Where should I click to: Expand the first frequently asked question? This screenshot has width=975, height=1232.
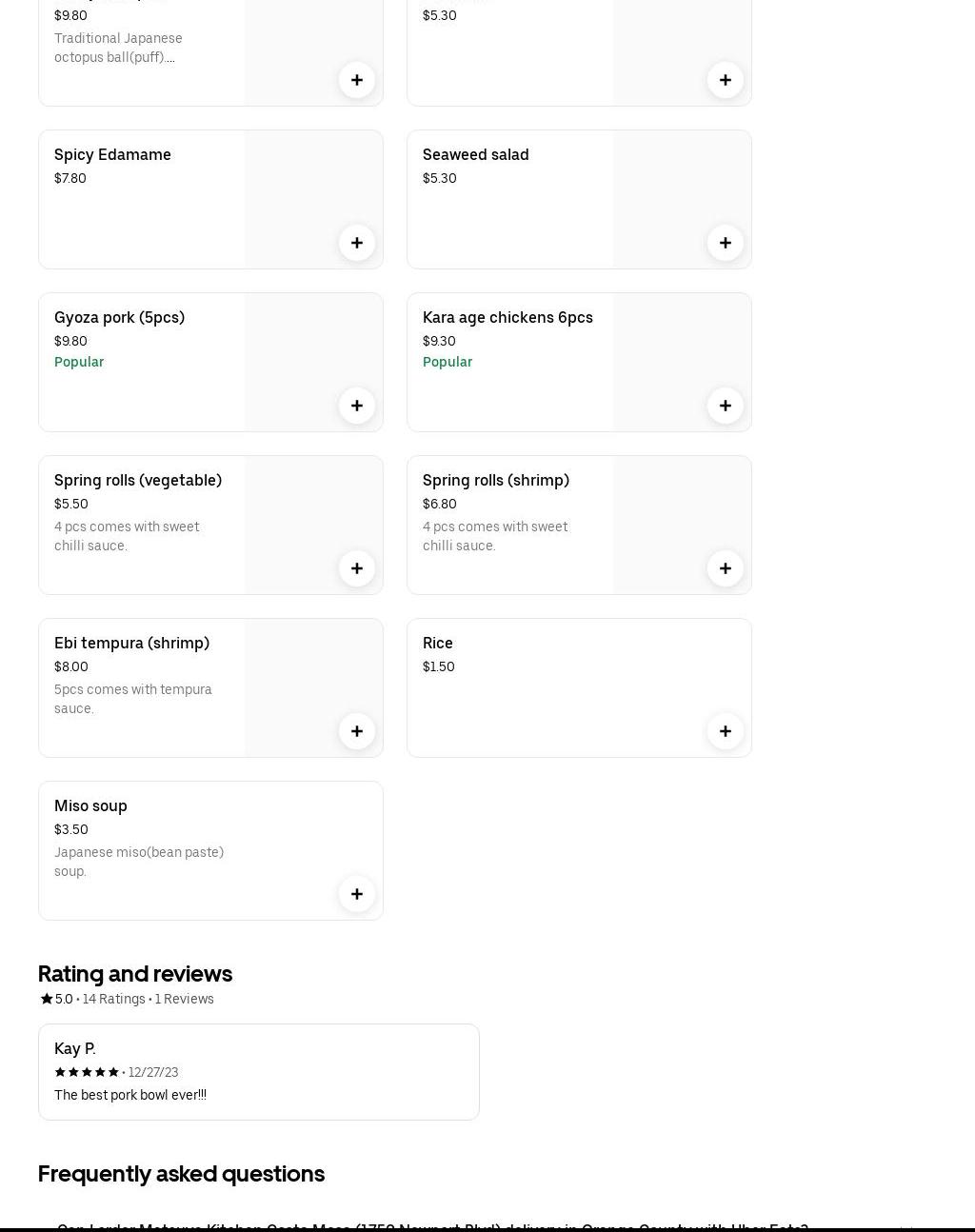tap(432, 1226)
